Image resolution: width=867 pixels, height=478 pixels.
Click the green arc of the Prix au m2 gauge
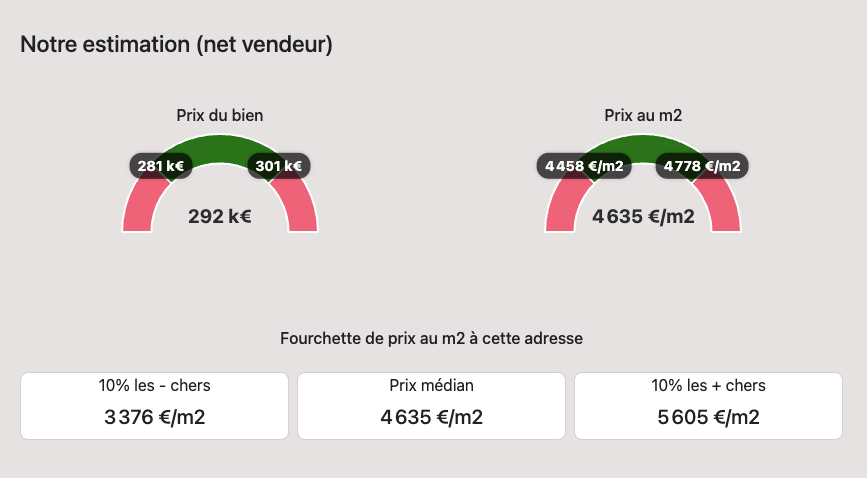(x=643, y=147)
